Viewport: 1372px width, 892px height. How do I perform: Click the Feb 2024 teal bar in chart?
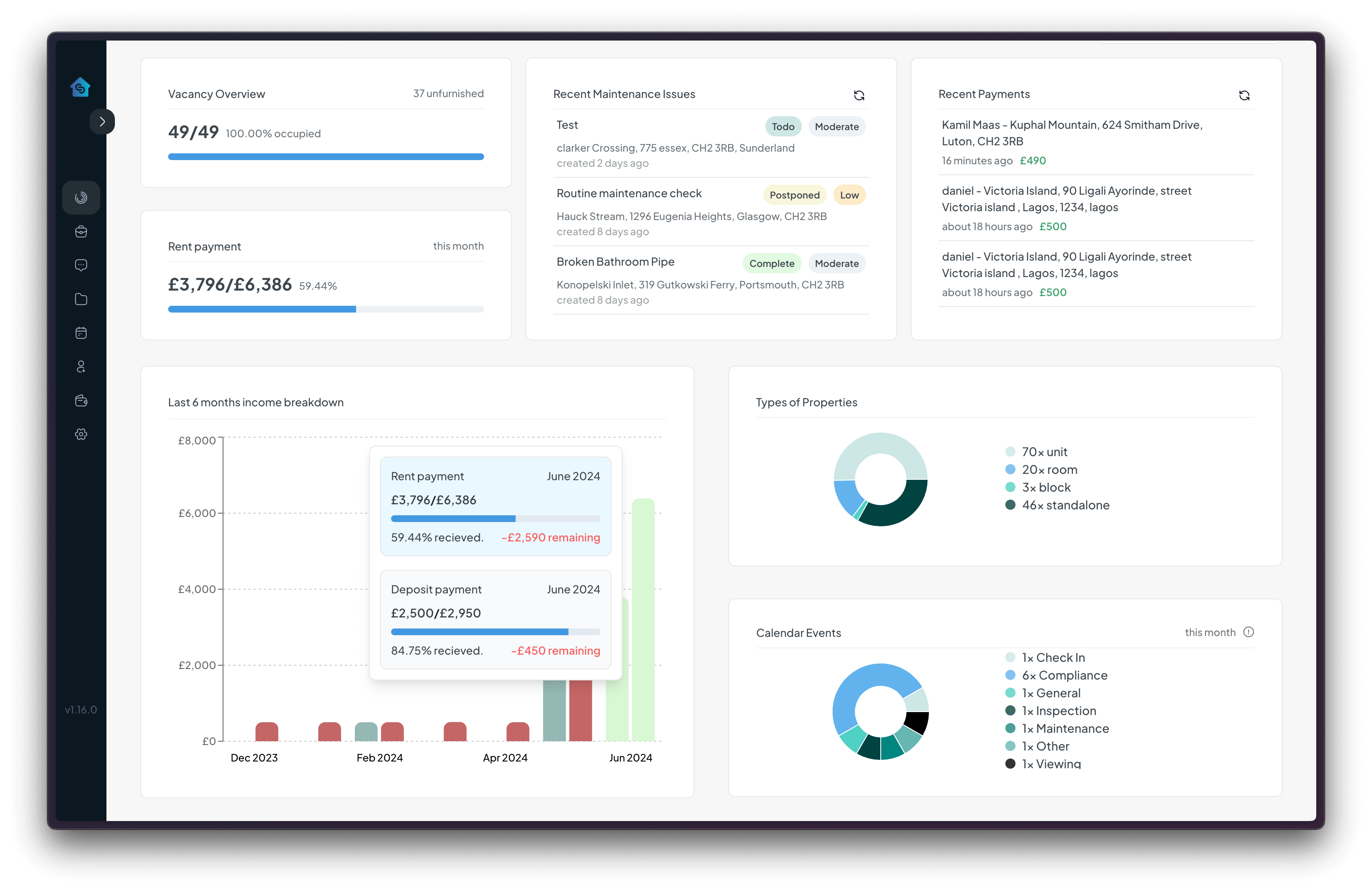[x=366, y=731]
